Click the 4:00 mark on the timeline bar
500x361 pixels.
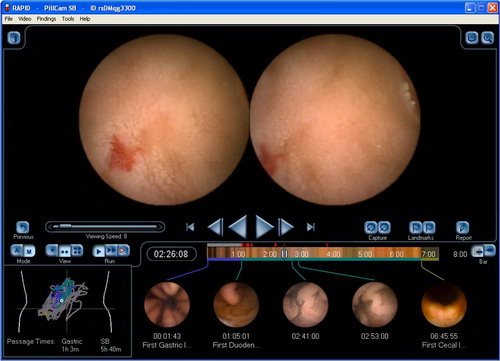coord(333,254)
